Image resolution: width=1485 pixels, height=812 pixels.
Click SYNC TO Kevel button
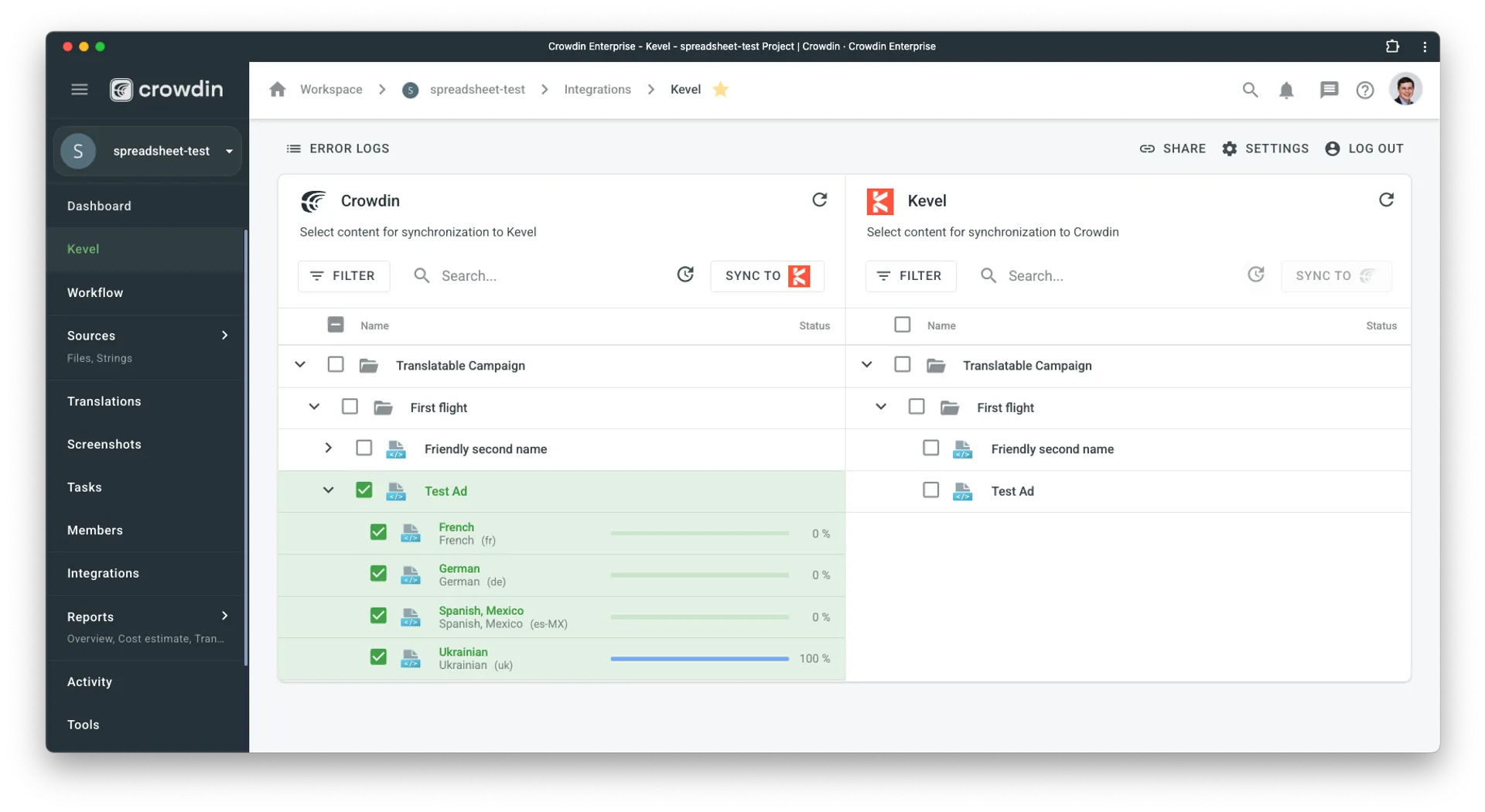click(x=767, y=276)
